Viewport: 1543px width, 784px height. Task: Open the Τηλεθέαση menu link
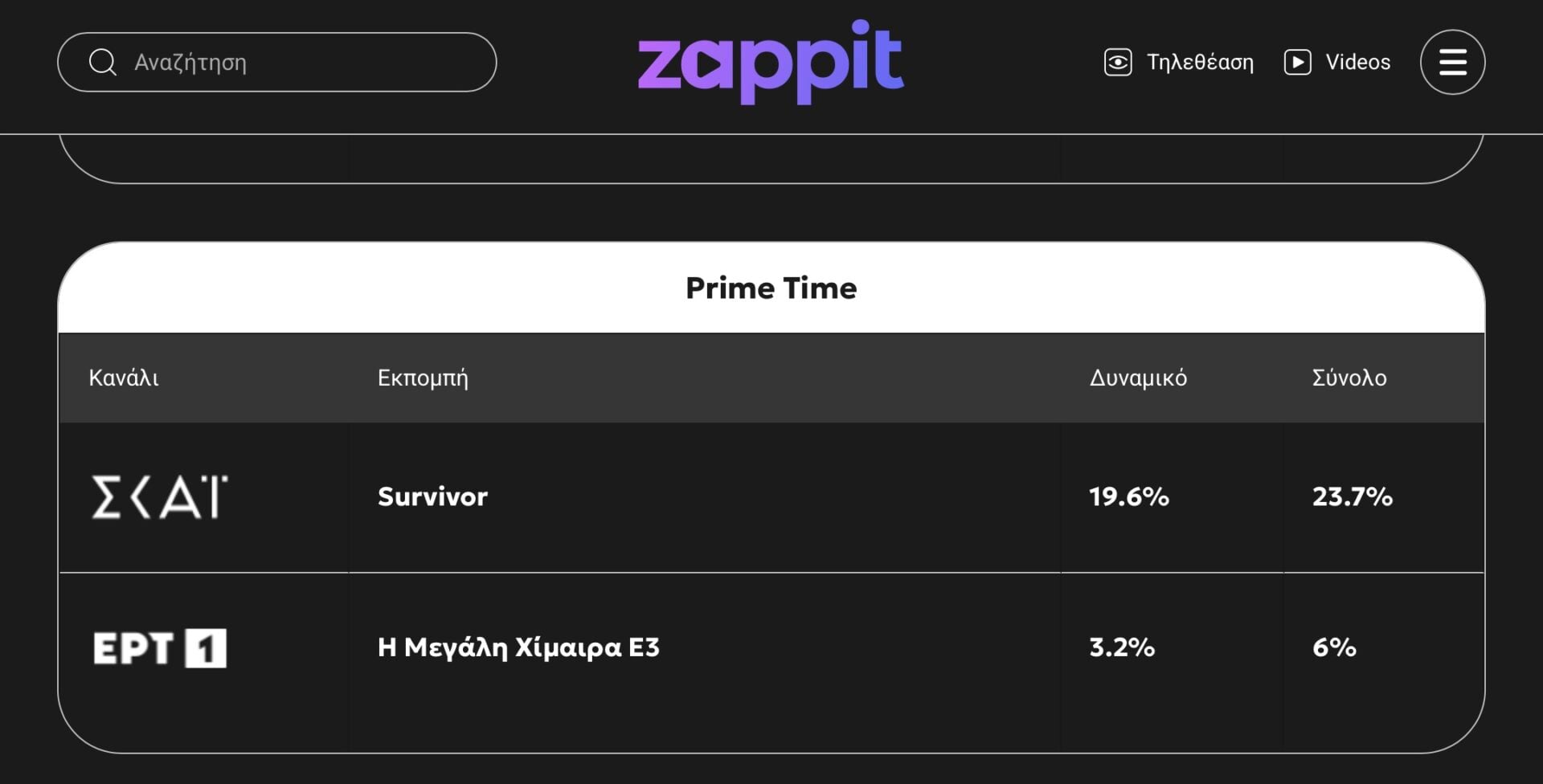pos(1200,62)
